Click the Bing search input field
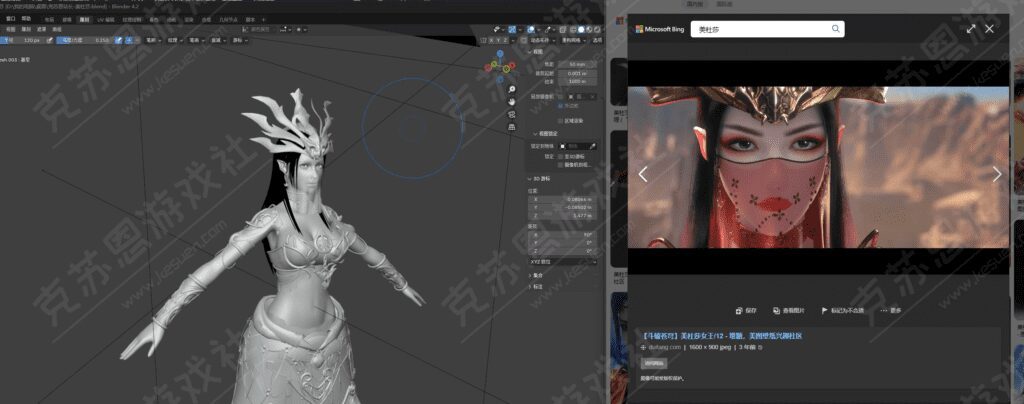This screenshot has height=404, width=1024. 760,30
